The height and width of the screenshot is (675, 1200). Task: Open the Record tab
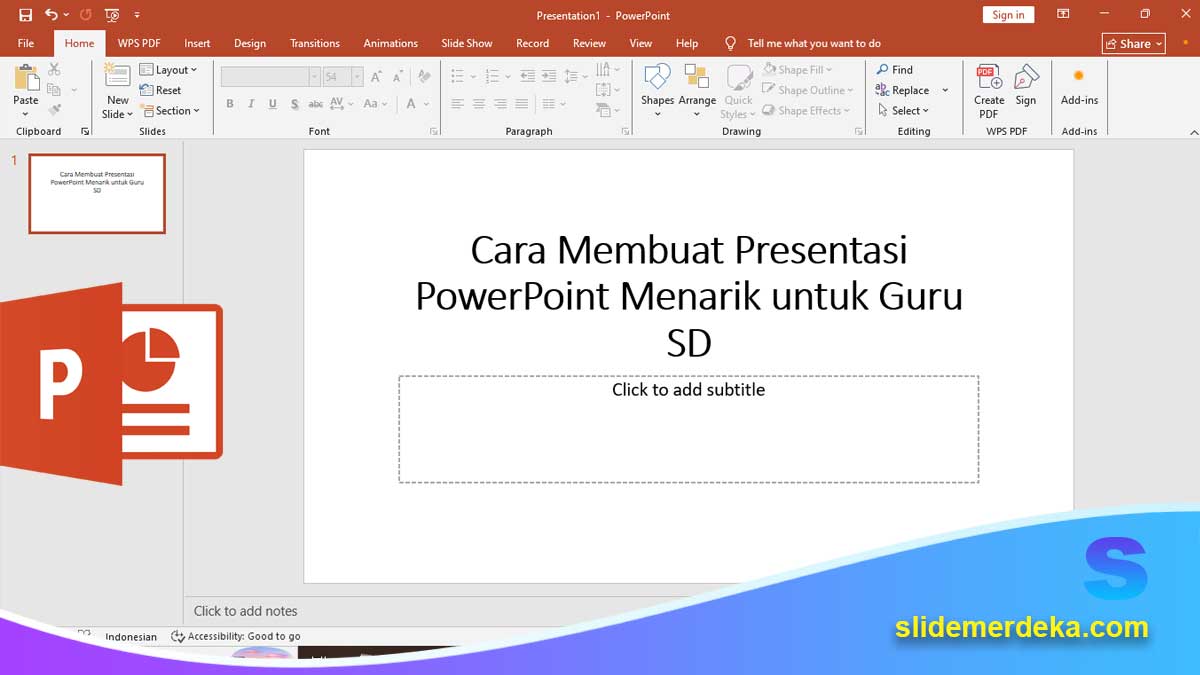[532, 43]
